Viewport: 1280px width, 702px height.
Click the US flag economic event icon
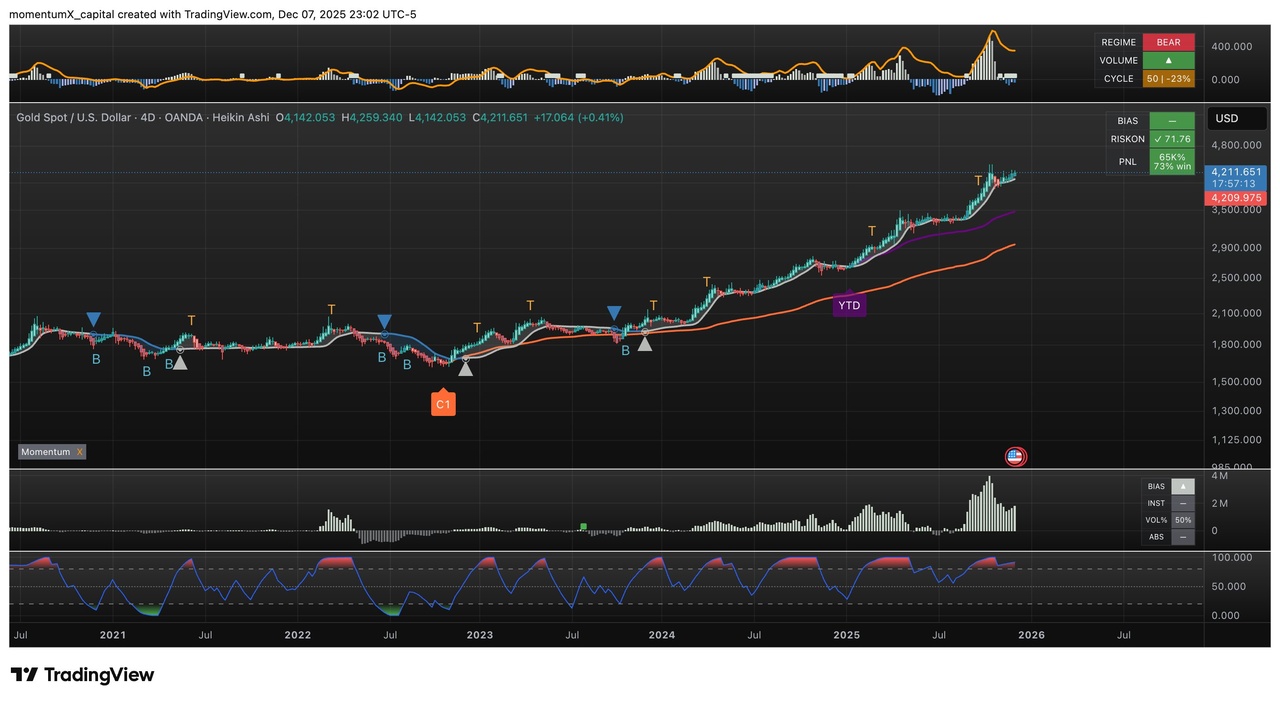(x=1015, y=457)
